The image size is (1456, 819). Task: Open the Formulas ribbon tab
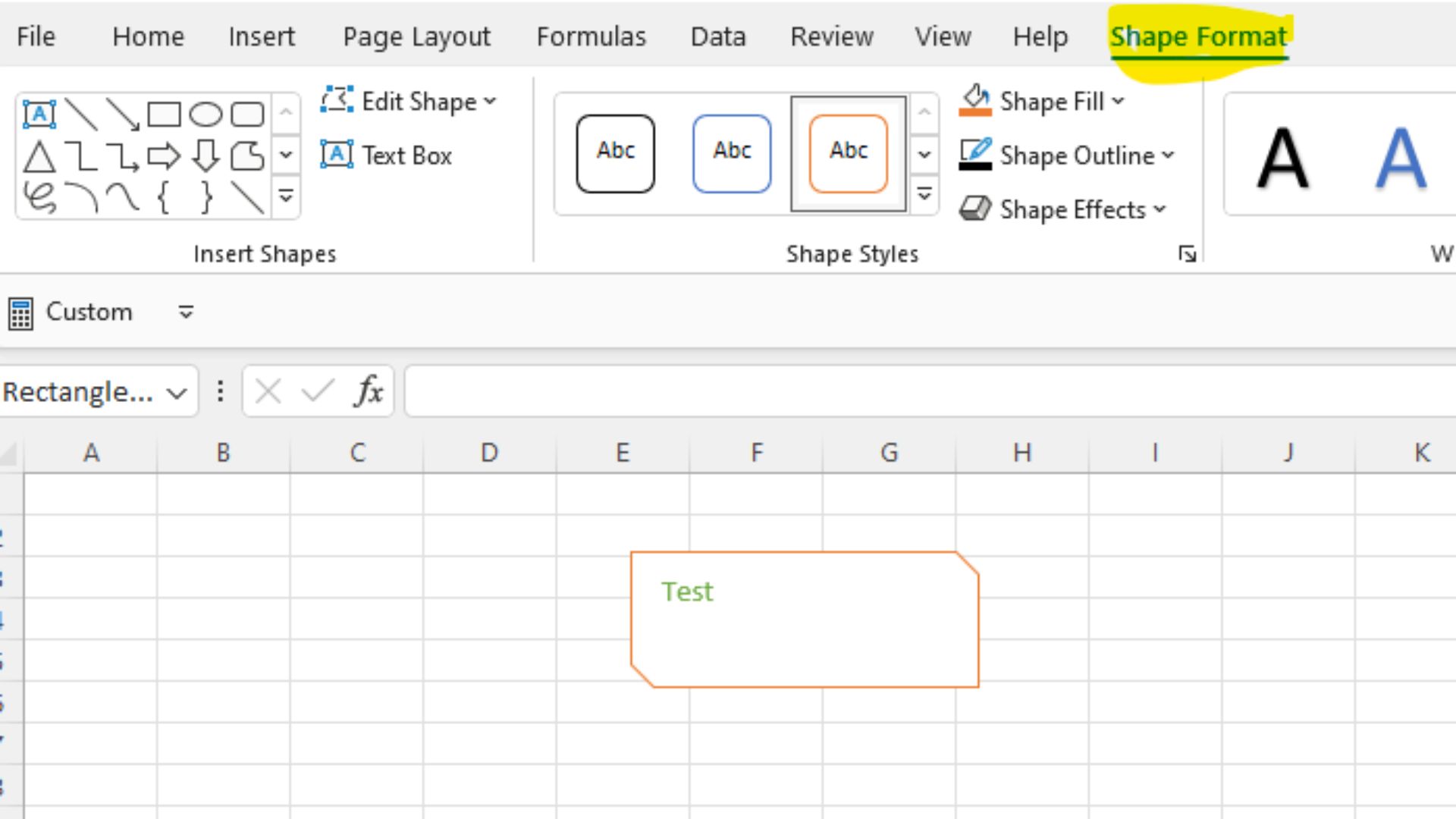(x=591, y=36)
